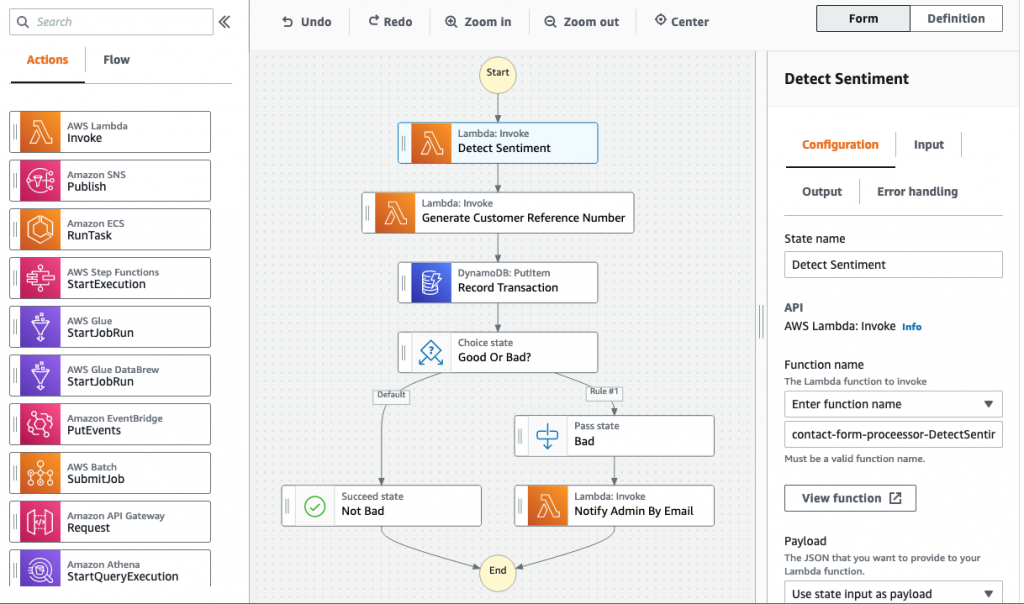1024x604 pixels.
Task: Click the EventBridge PutEvents icon
Action: (x=40, y=424)
